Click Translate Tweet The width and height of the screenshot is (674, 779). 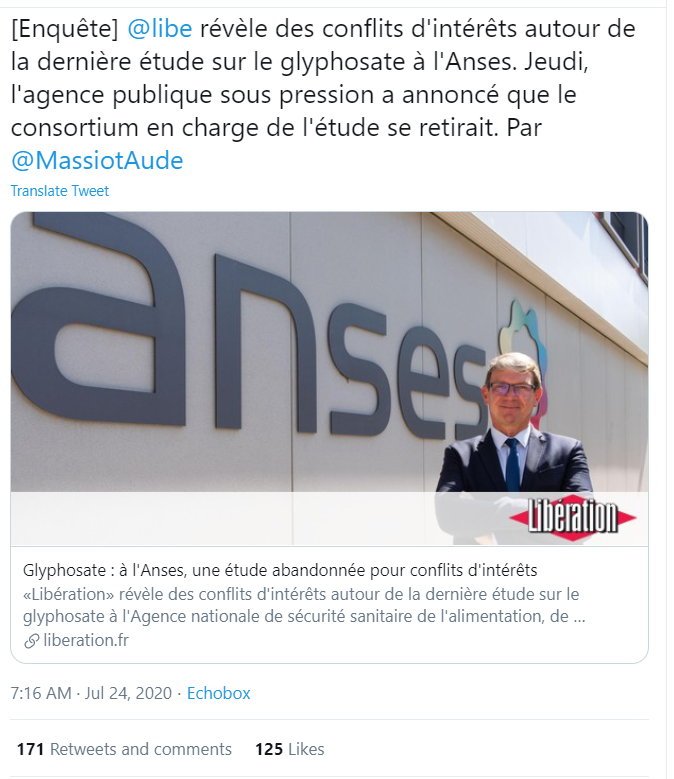60,191
